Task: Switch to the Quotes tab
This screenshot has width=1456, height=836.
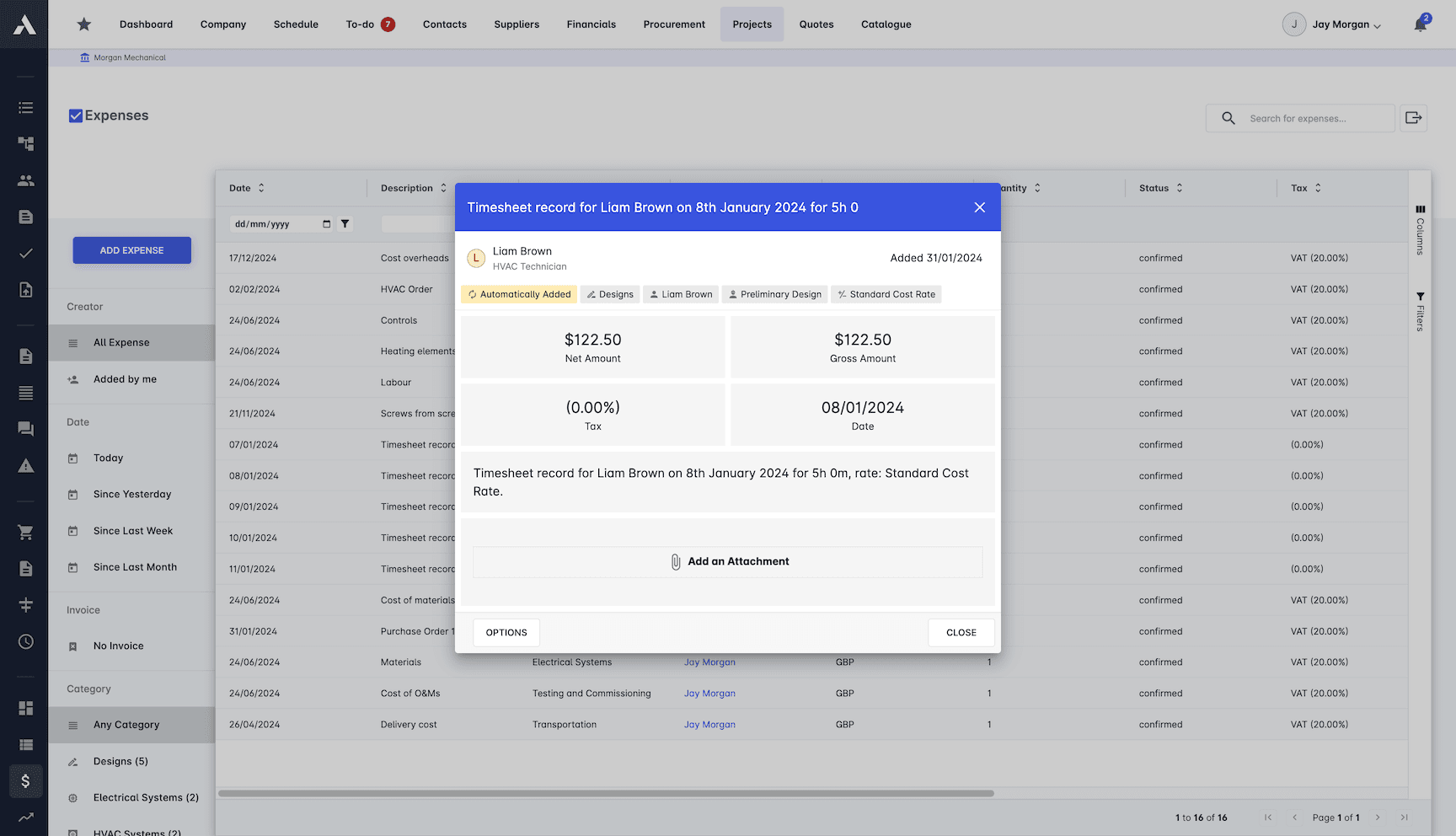Action: tap(816, 24)
